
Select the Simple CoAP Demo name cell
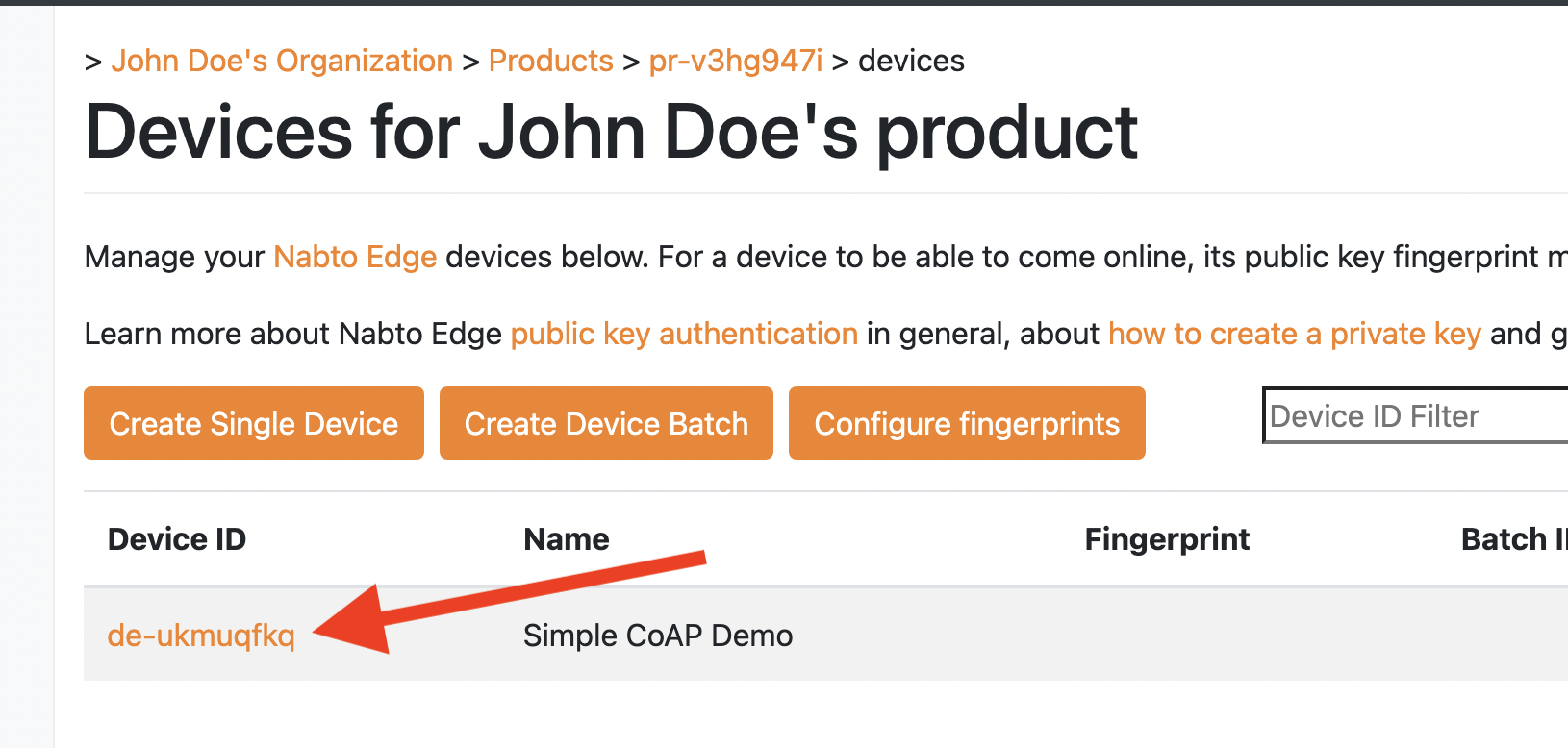(658, 636)
